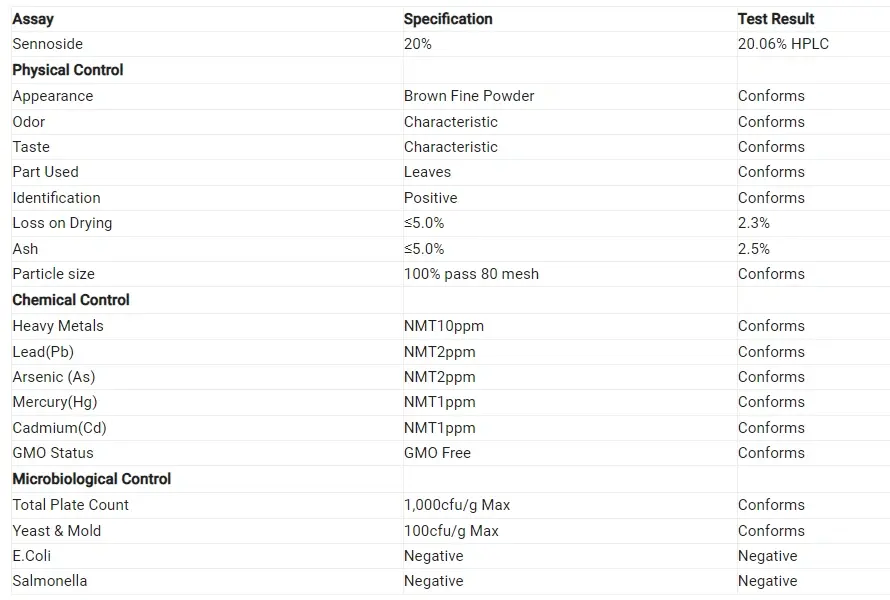890x600 pixels.
Task: Click the Salmonella row label
Action: pyautogui.click(x=50, y=581)
